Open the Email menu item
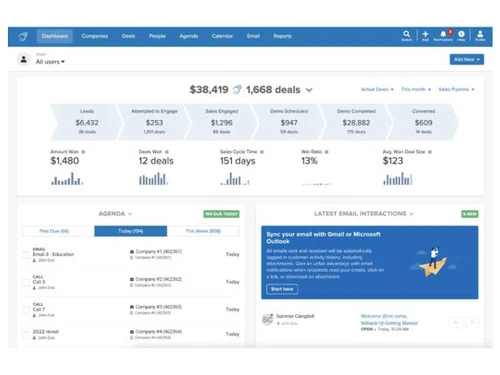500x375 pixels. (x=253, y=36)
